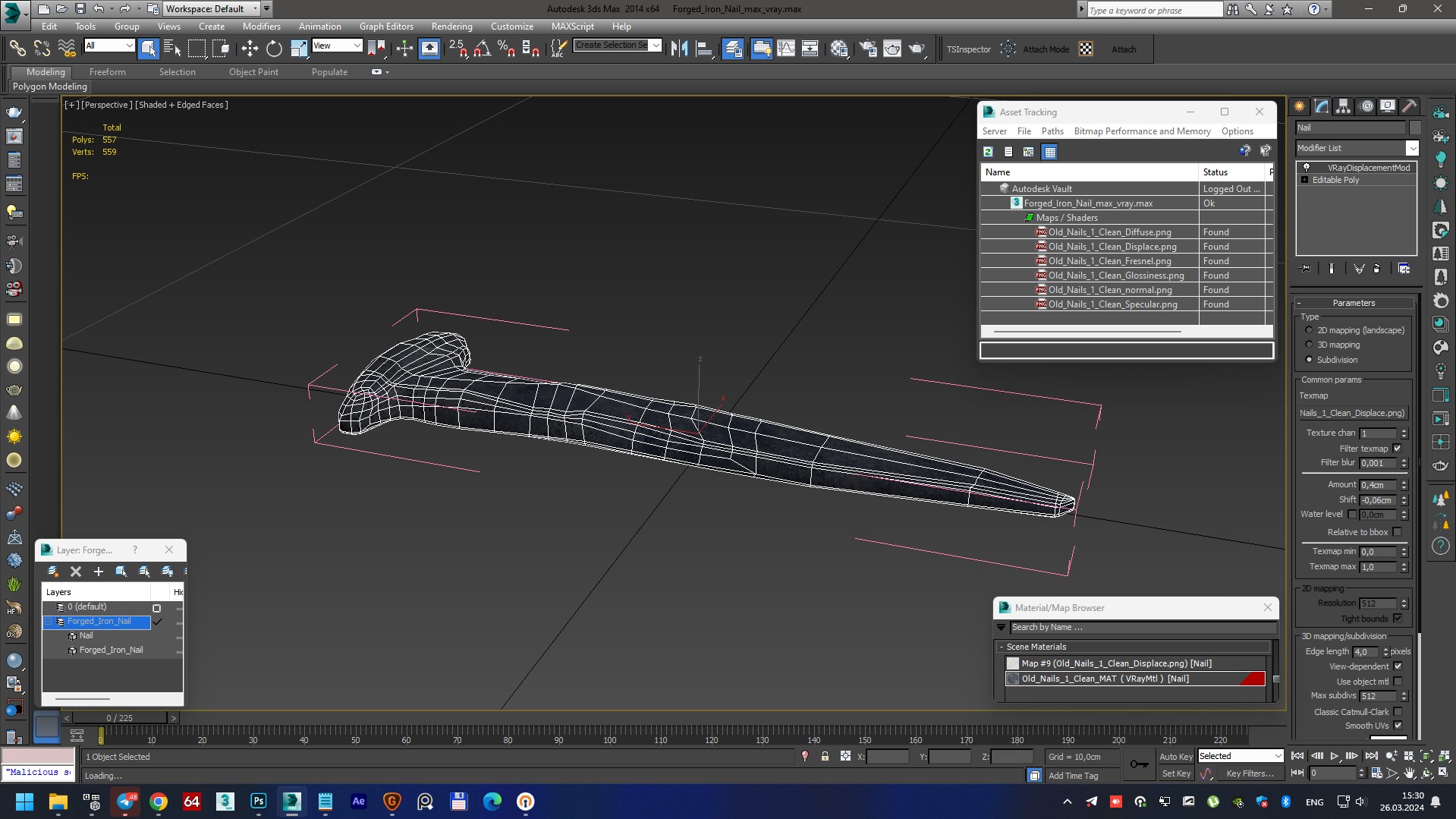Open the Workspace: Default dropdown
The height and width of the screenshot is (819, 1456).
[211, 9]
